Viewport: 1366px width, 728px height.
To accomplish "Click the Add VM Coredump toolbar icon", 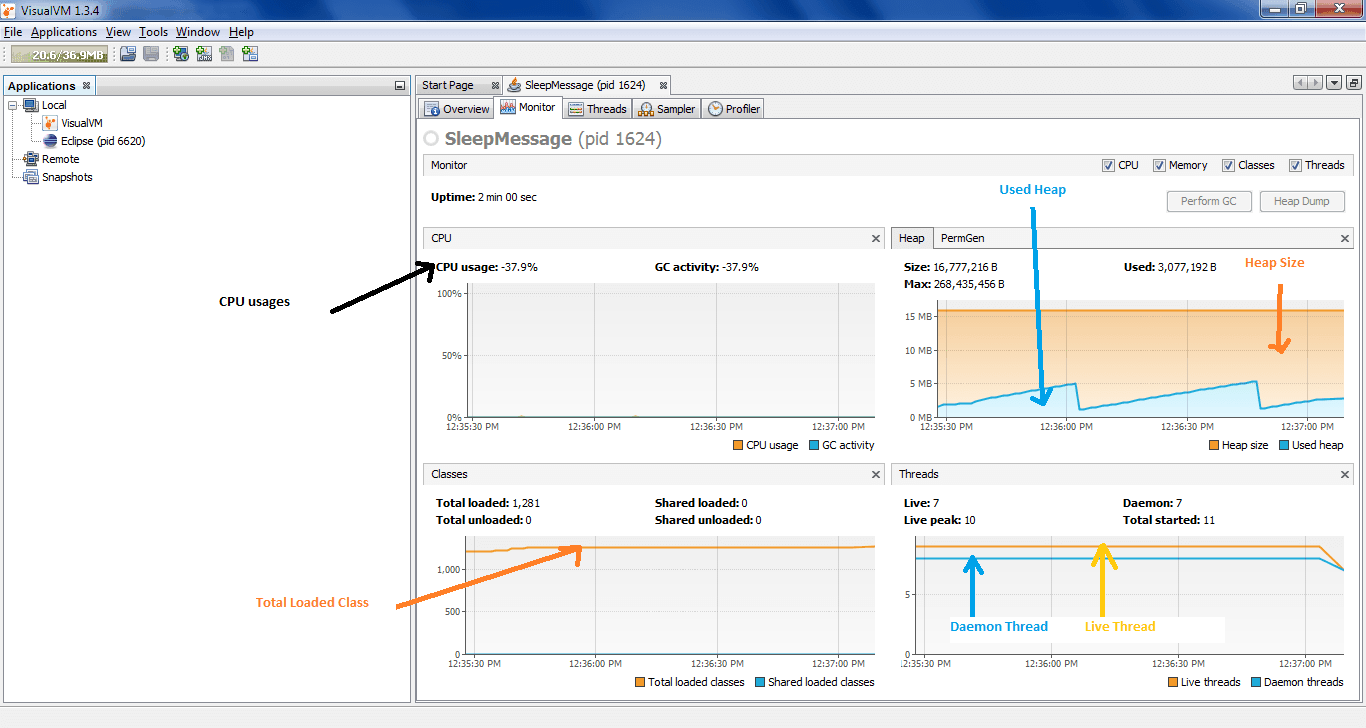I will pos(227,54).
